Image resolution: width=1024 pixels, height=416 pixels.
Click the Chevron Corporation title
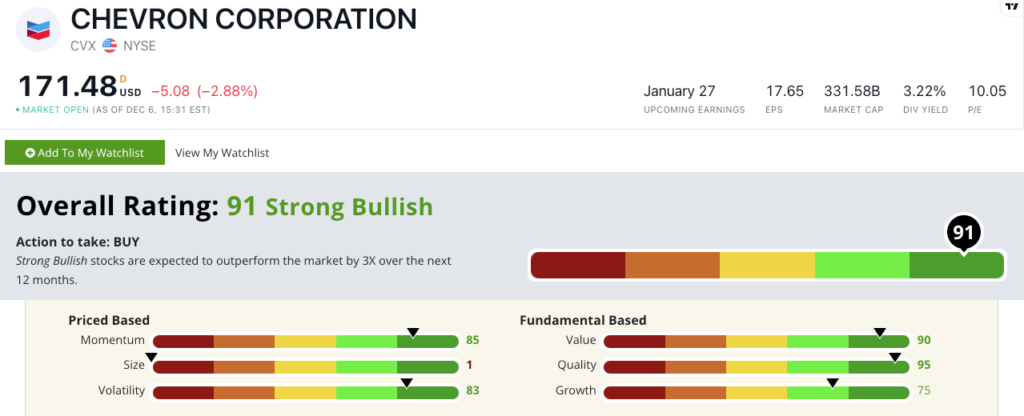click(245, 19)
